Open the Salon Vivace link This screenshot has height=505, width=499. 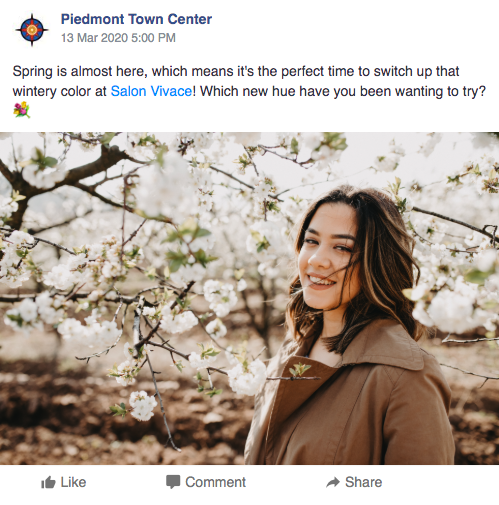151,91
